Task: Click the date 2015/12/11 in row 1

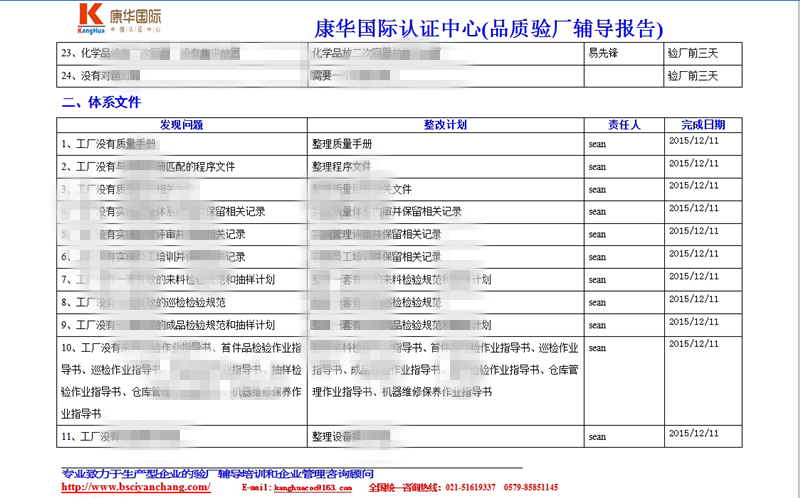Action: [693, 140]
